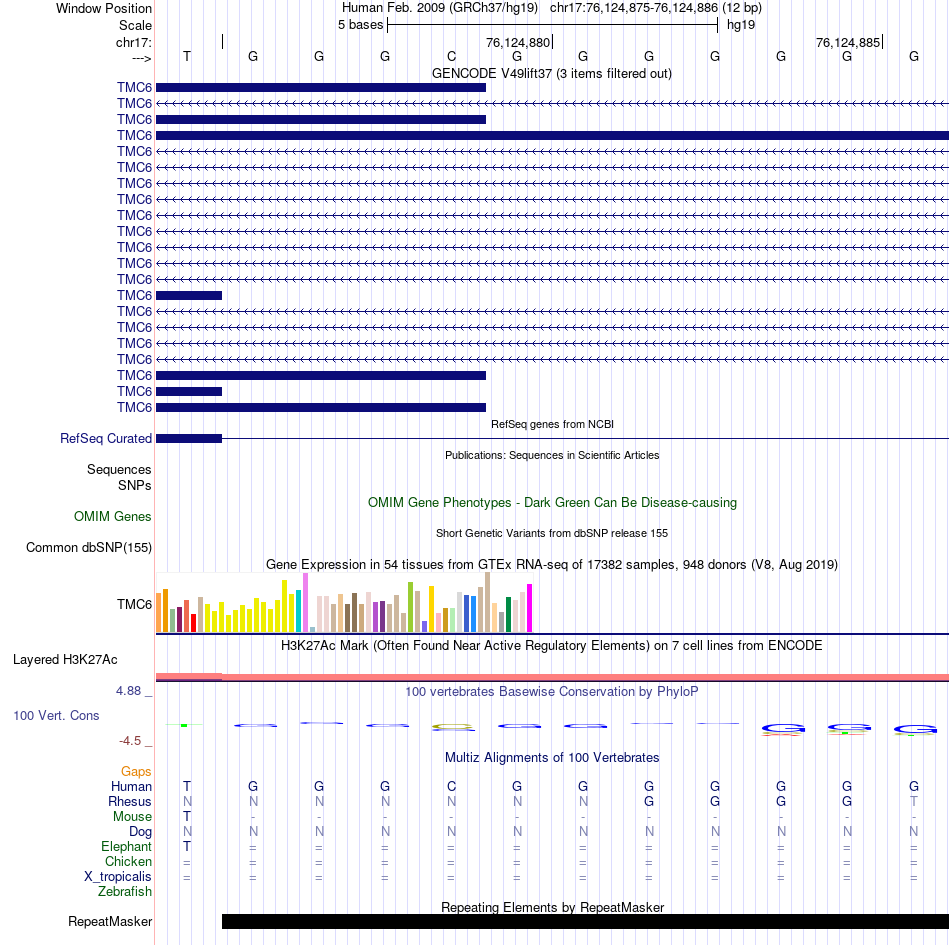Click TMC6 label beside GTEx expression chart
Screen dimensions: 950x945
pos(134,604)
